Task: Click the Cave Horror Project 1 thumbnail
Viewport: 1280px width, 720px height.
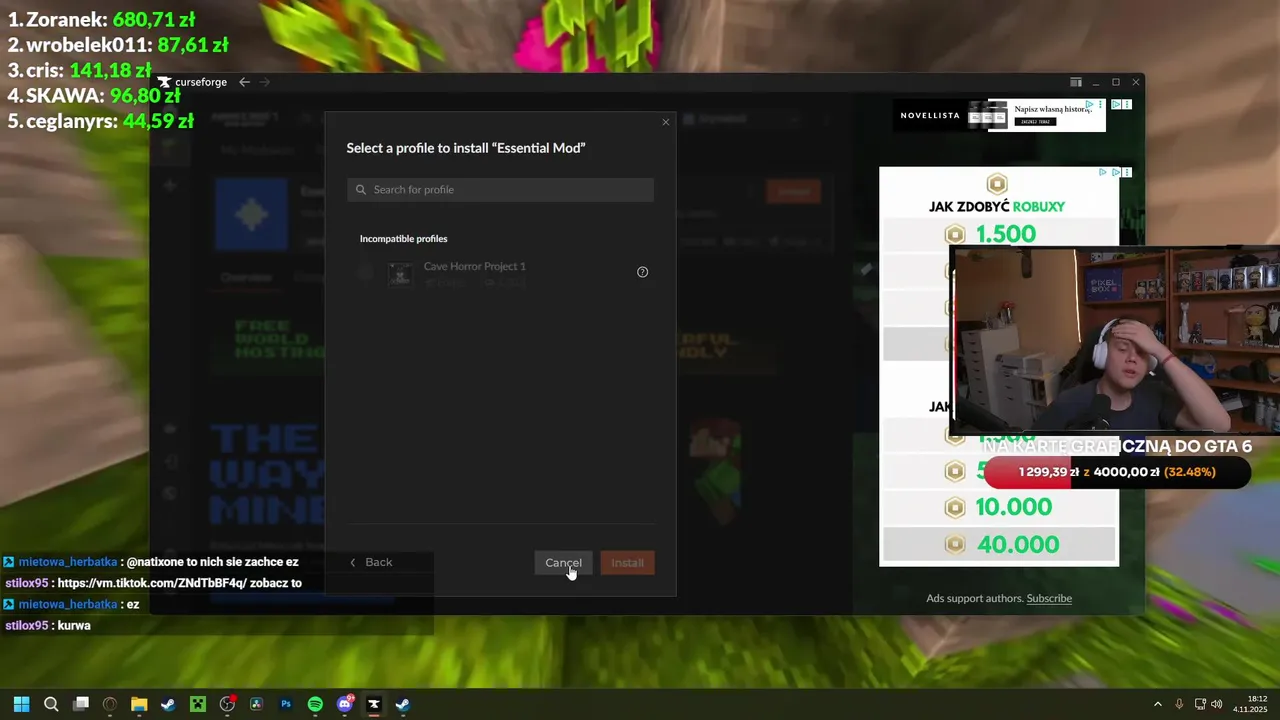Action: [400, 274]
